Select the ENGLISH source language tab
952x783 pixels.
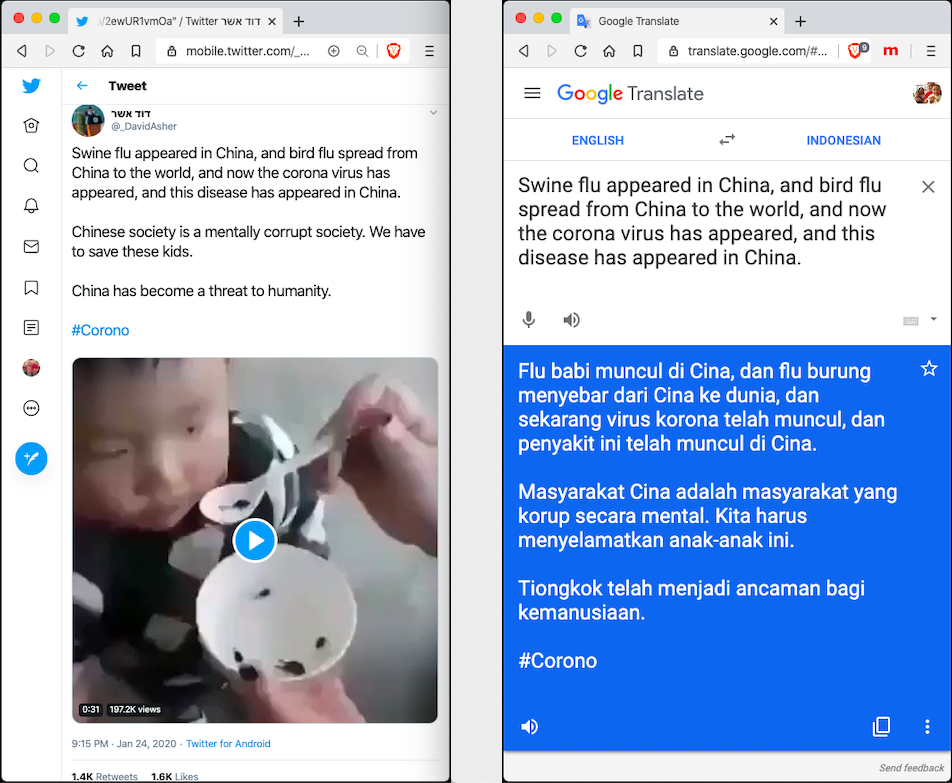pos(597,140)
